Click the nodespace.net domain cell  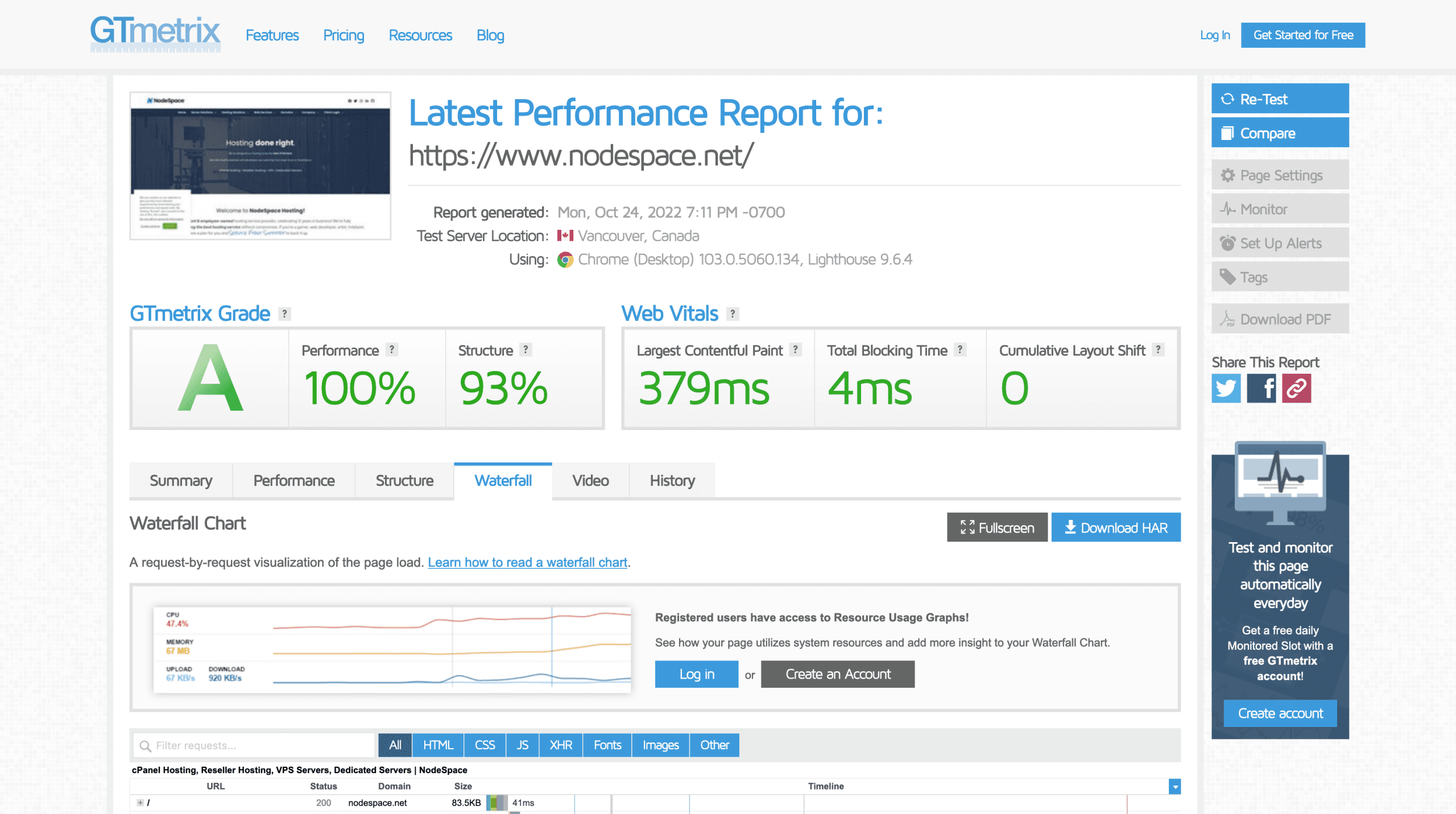[x=378, y=803]
